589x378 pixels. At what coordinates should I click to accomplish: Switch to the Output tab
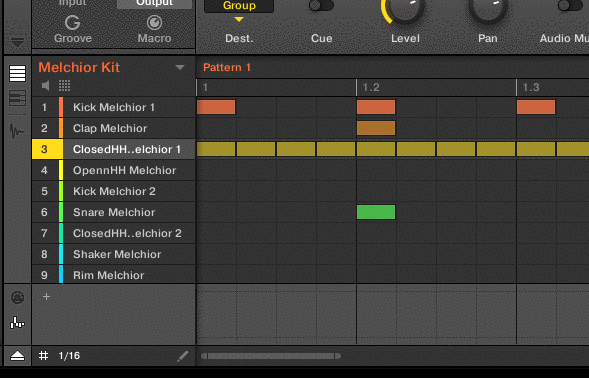click(x=154, y=3)
